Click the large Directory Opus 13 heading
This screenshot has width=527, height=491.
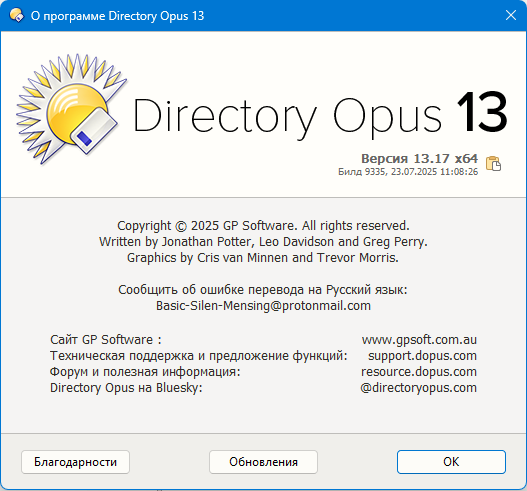pyautogui.click(x=320, y=116)
